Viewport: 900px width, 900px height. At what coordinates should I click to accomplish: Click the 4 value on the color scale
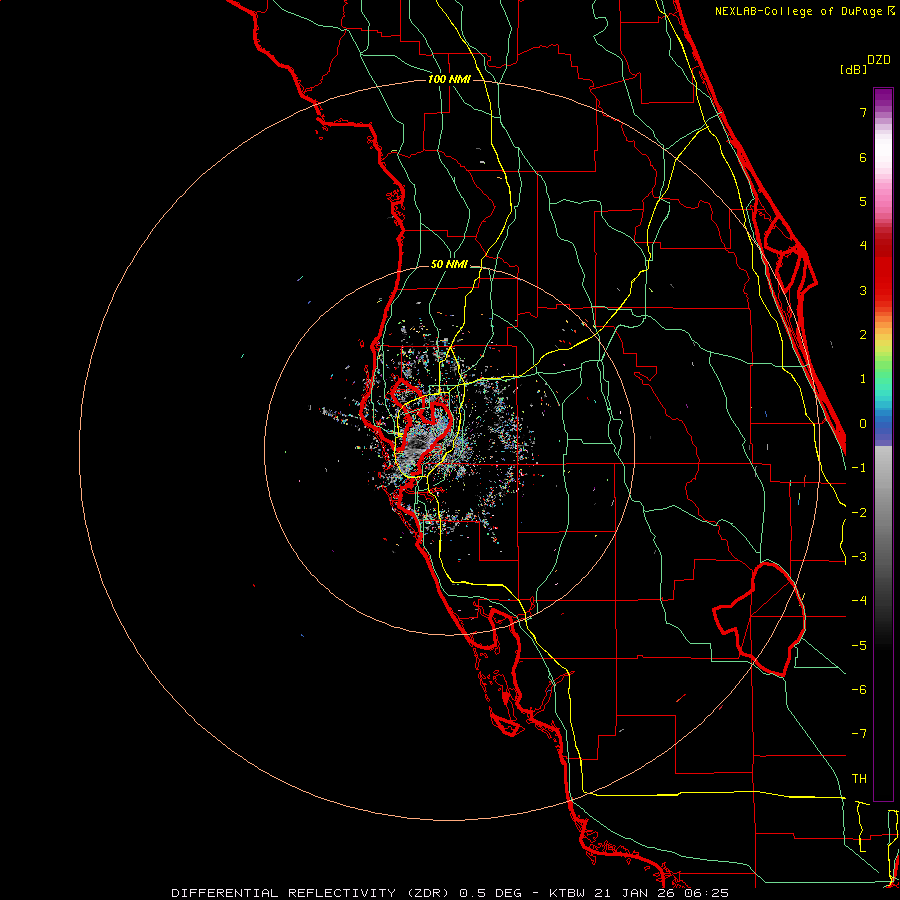[x=863, y=246]
